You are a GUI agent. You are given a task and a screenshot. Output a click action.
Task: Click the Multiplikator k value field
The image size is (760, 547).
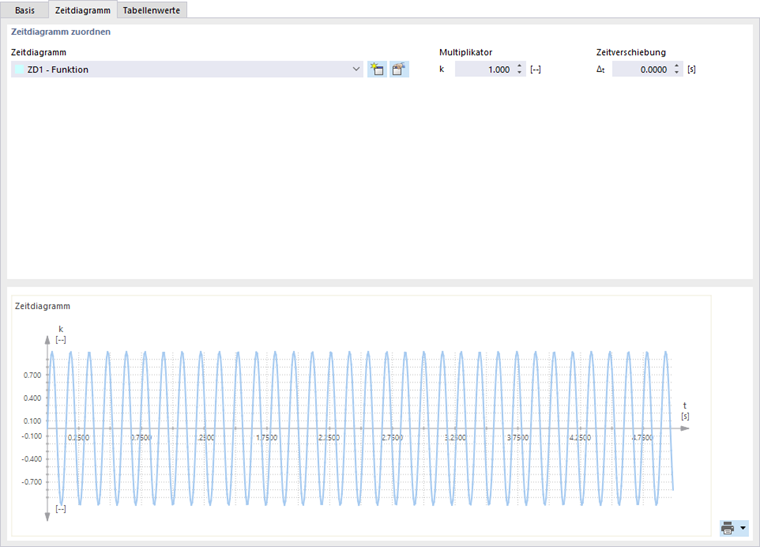click(485, 69)
